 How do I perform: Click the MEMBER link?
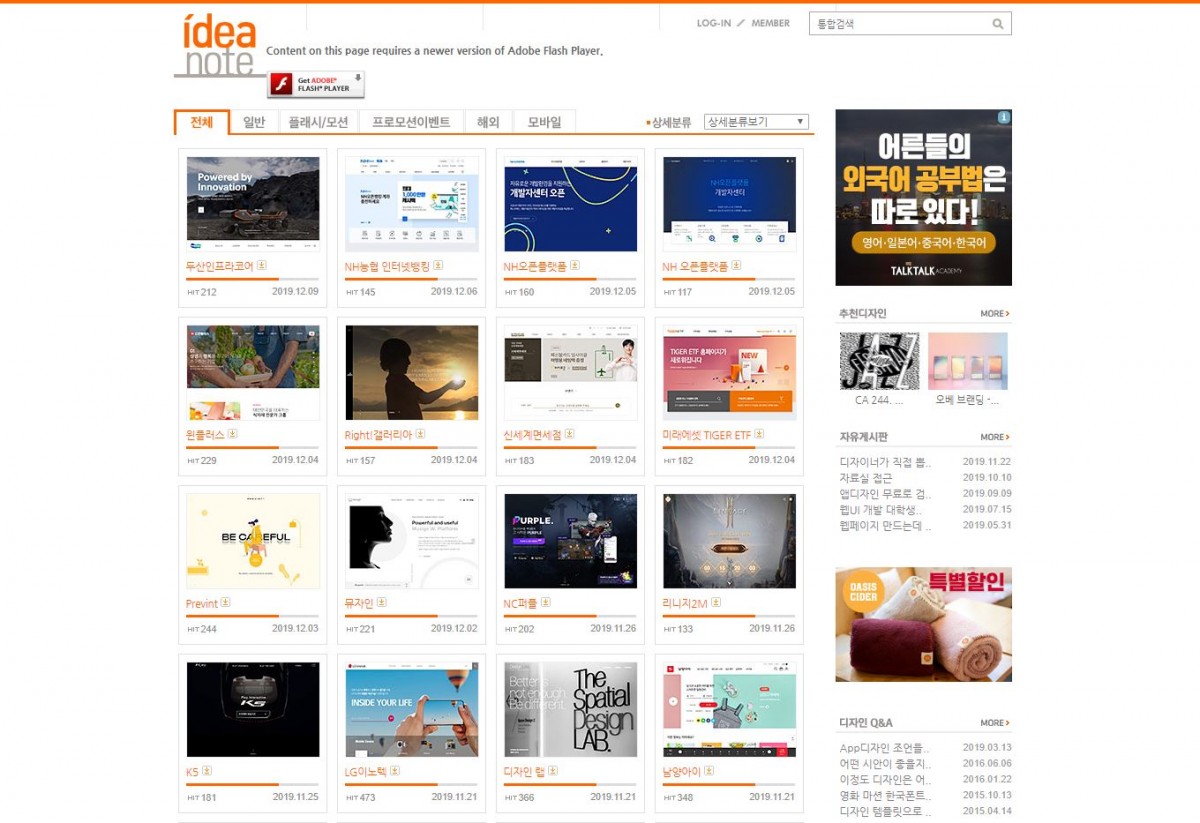coord(771,23)
